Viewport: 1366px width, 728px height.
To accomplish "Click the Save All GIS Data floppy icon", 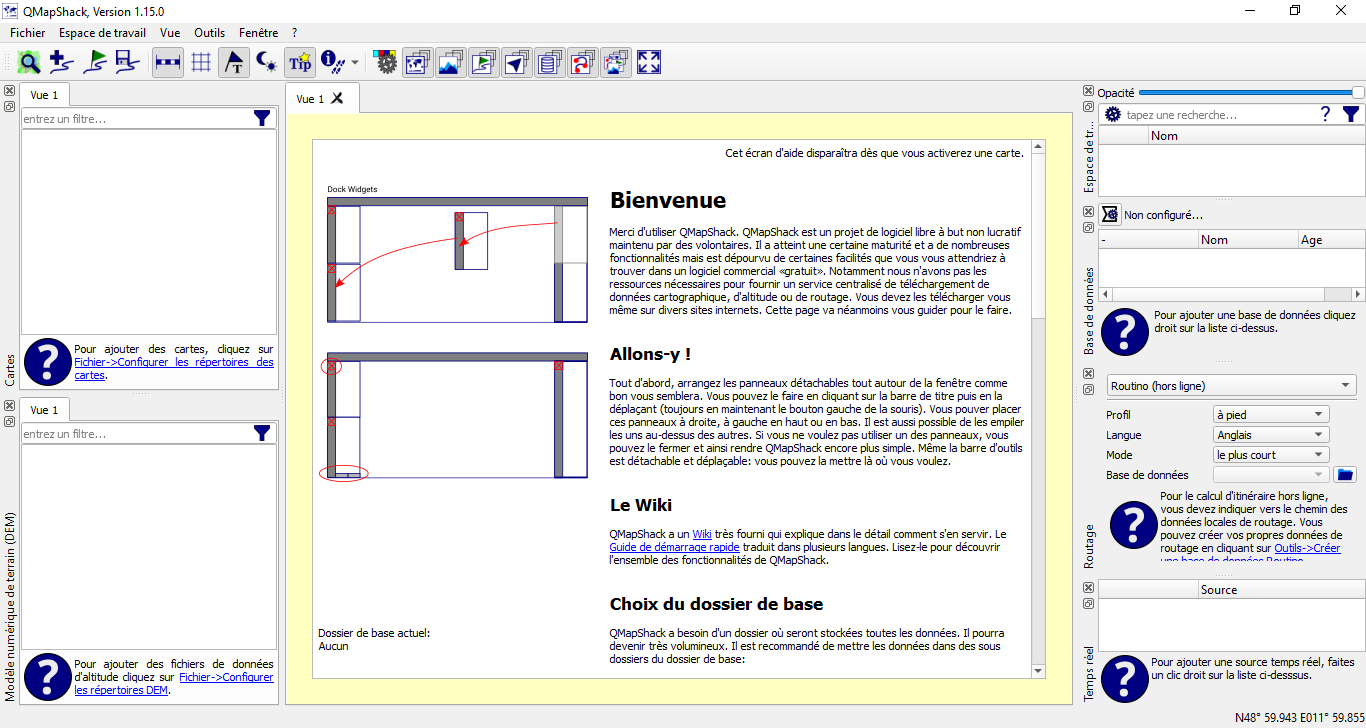I will [x=127, y=62].
